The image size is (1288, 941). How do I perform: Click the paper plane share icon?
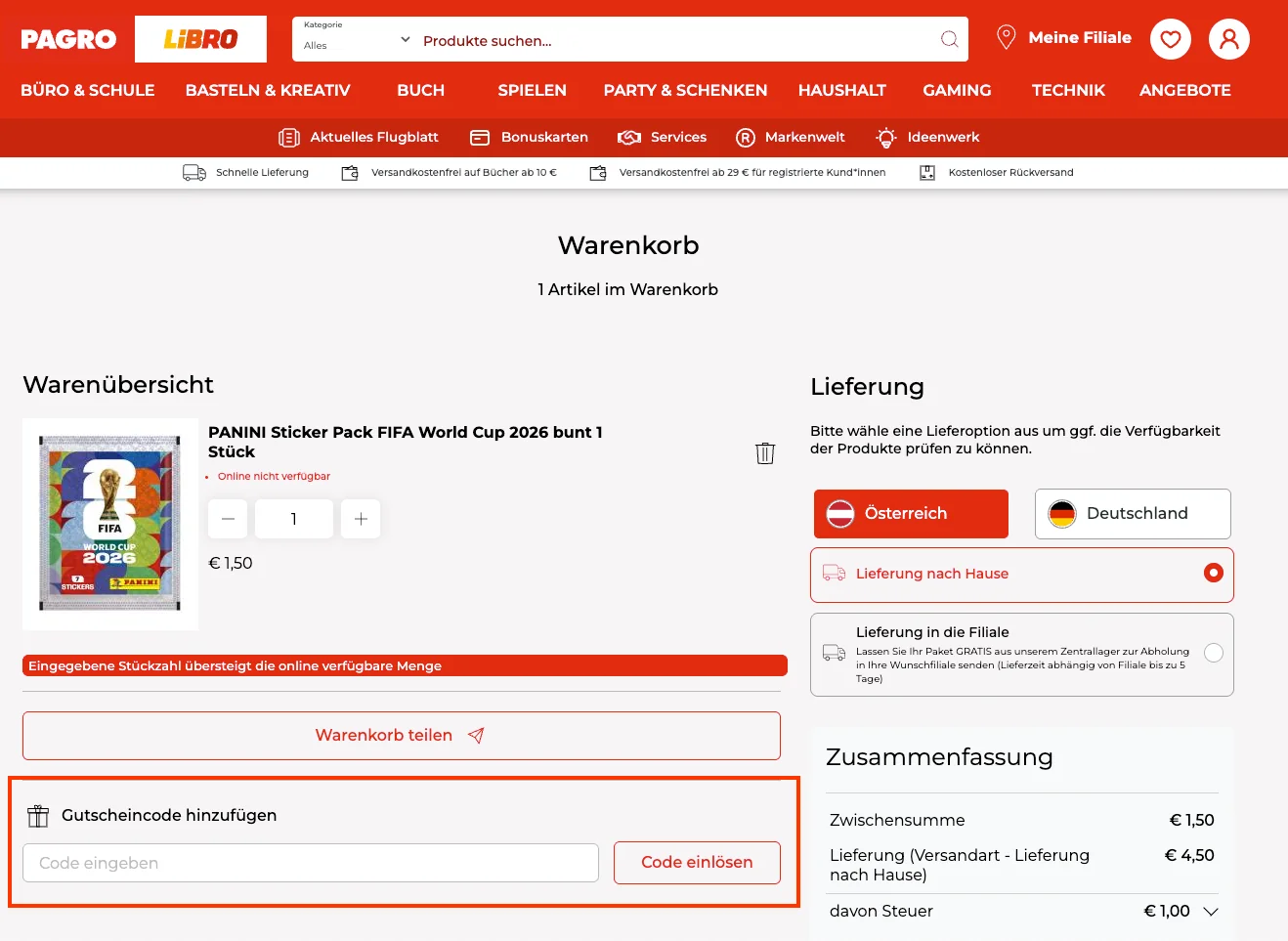(476, 736)
